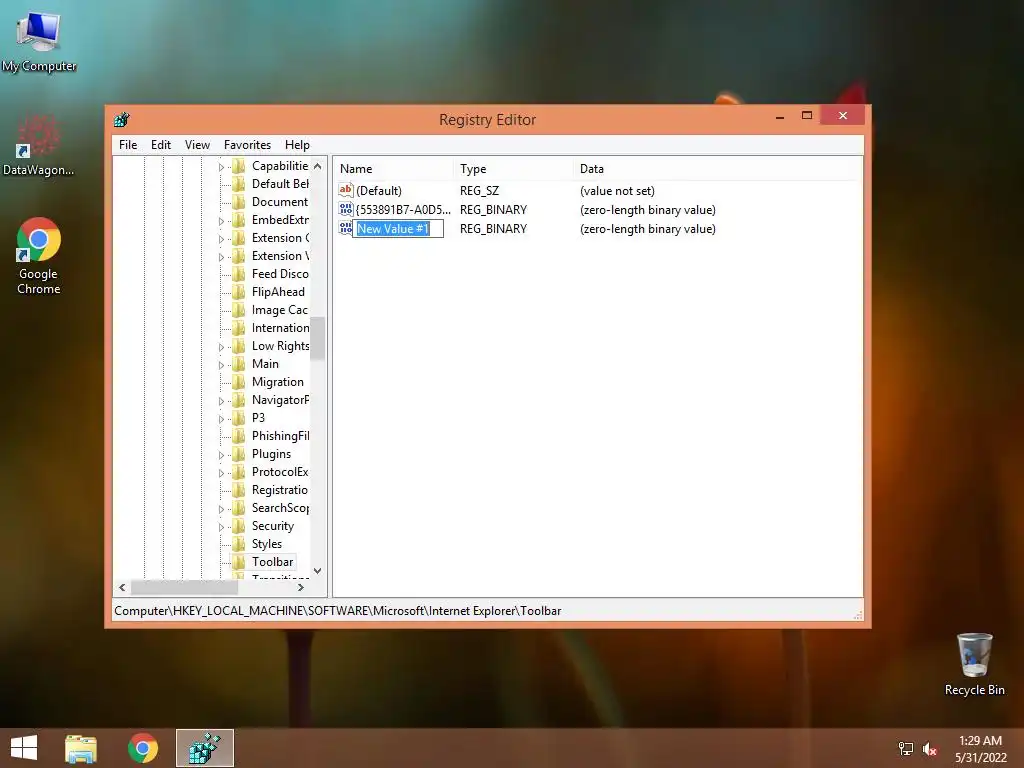Select the Default Beh folder icon
The image size is (1024, 768).
[239, 184]
